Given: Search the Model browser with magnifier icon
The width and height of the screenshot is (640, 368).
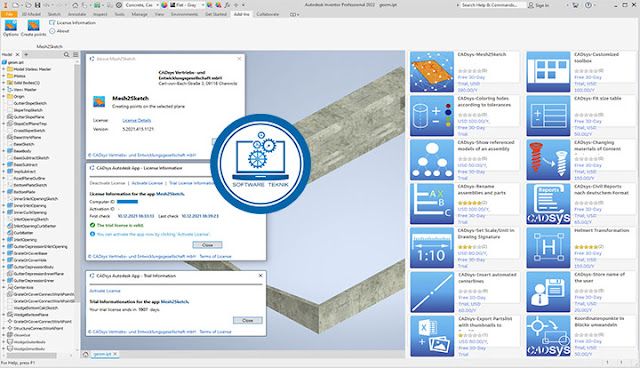Looking at the screenshot, I should pos(66,54).
